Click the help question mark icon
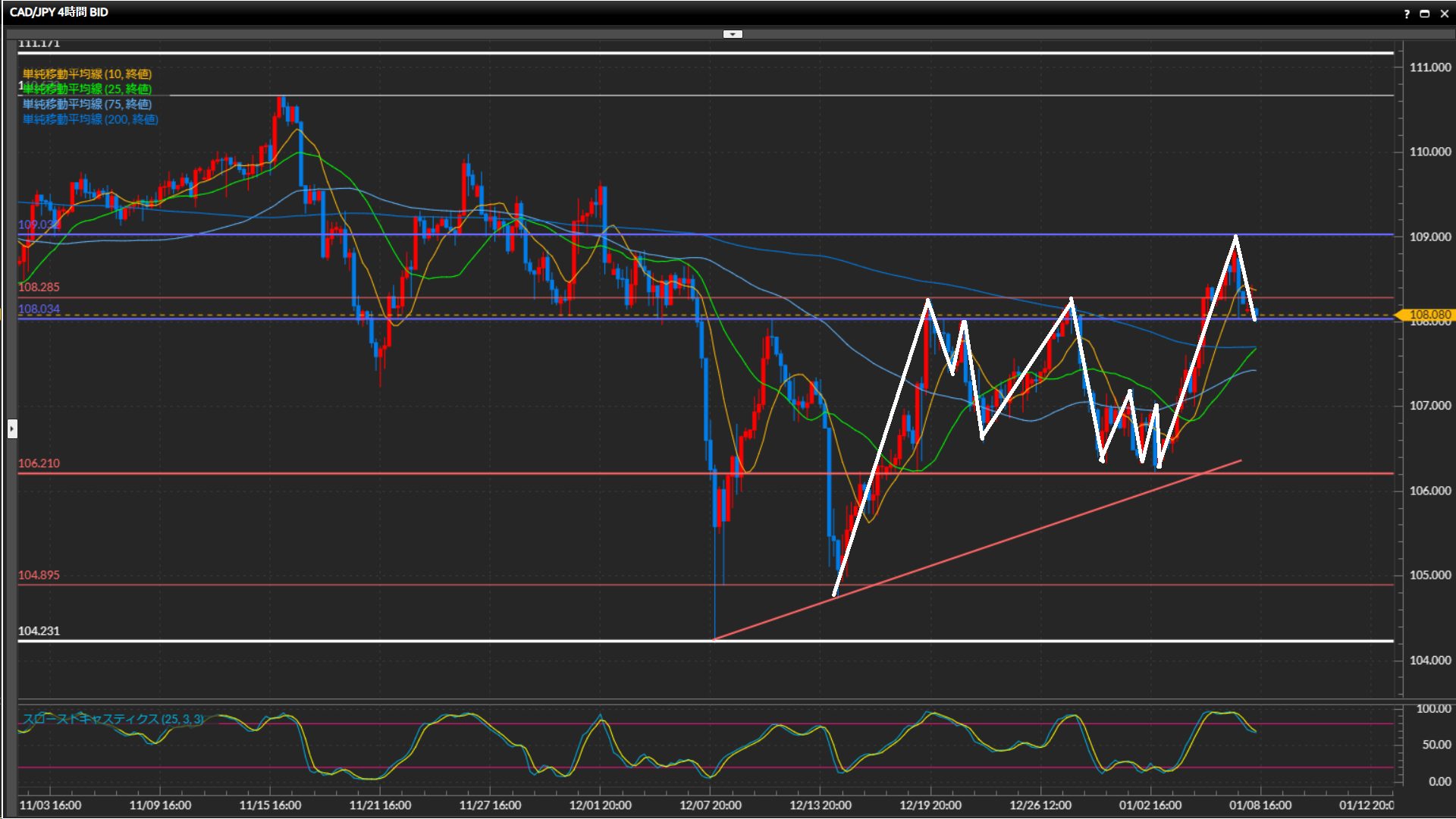 click(x=1407, y=14)
